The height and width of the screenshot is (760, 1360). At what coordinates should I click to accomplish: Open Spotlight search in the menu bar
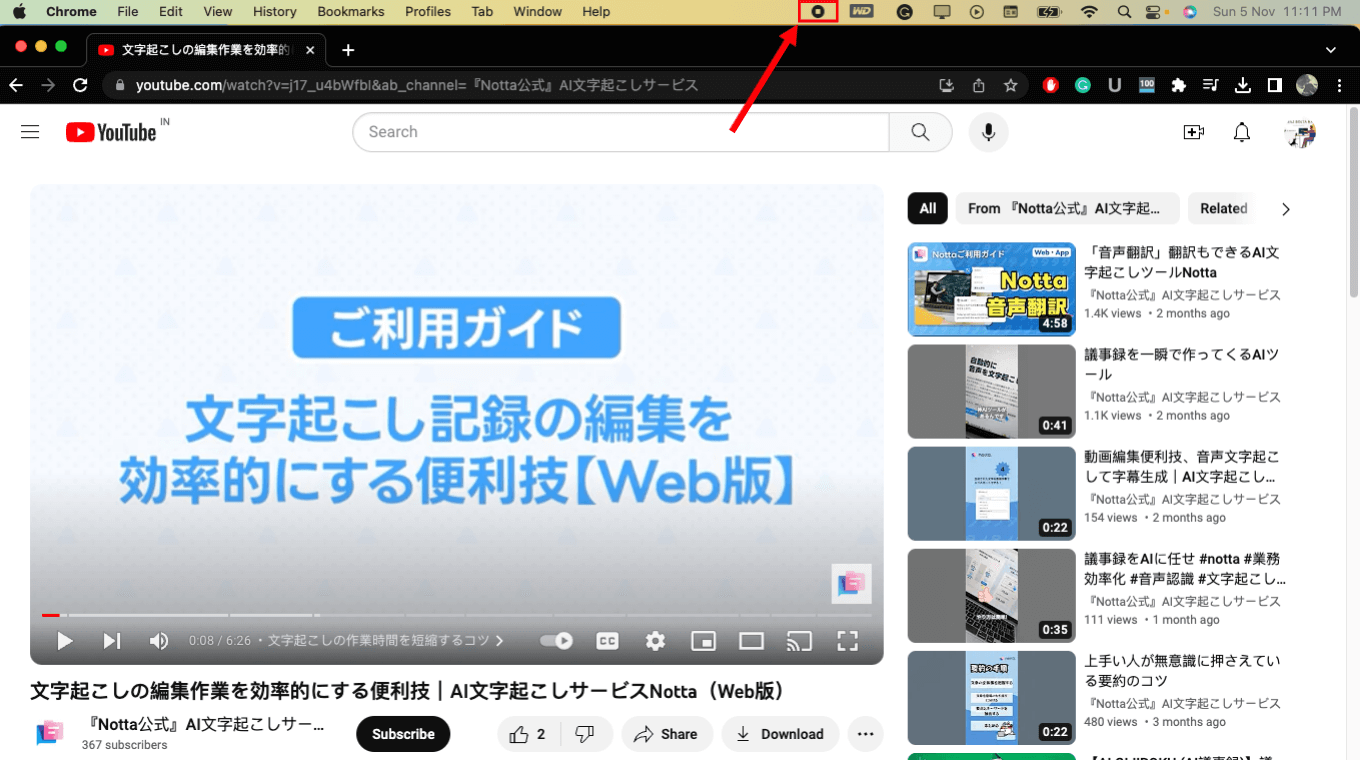1124,12
